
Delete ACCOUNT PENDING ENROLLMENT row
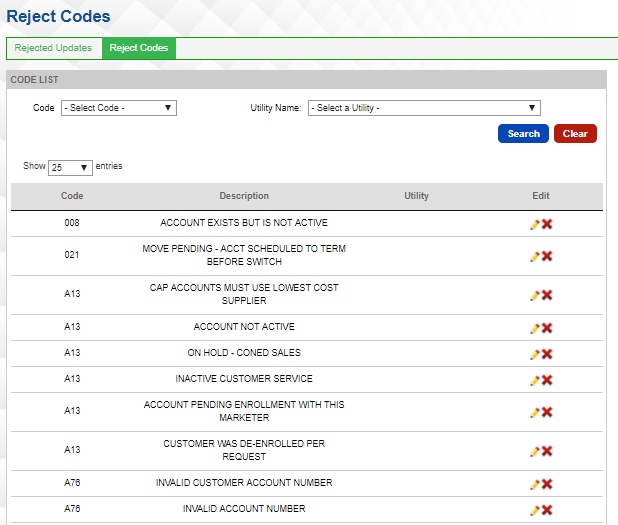click(547, 412)
